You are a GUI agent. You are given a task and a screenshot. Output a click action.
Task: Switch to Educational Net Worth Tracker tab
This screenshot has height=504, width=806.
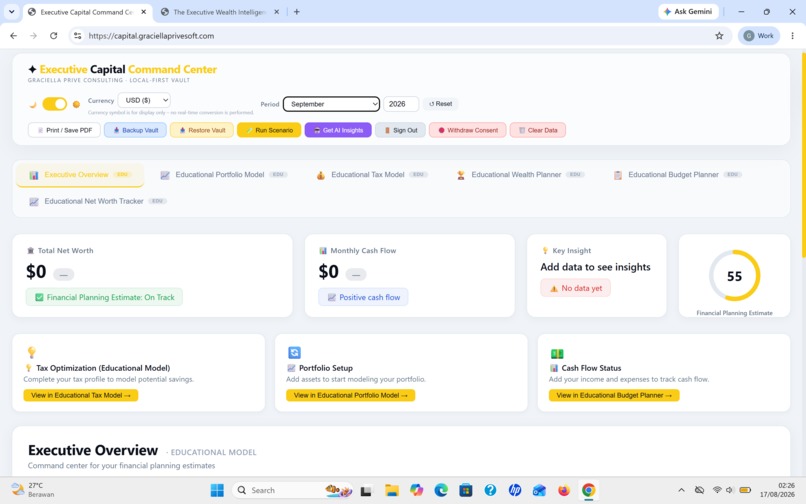click(x=97, y=201)
